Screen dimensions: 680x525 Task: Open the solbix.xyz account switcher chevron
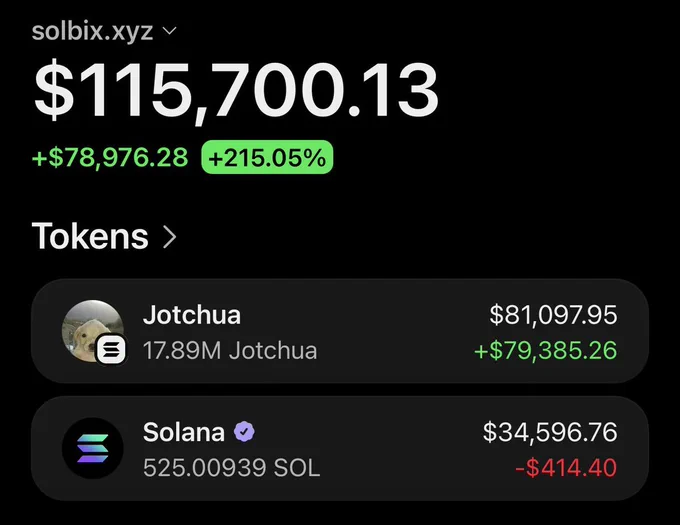click(x=169, y=31)
